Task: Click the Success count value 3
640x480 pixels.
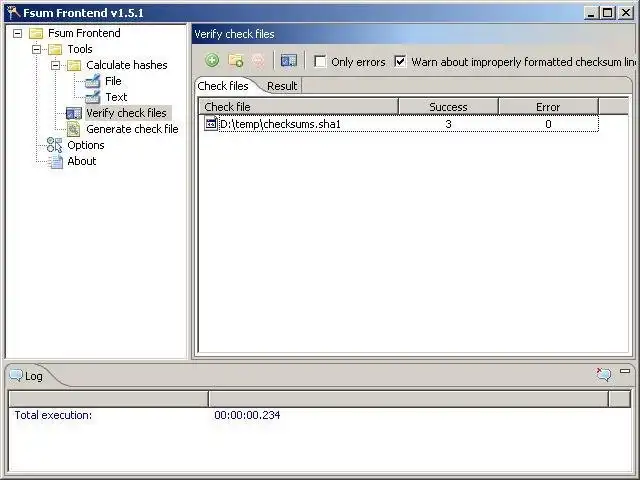Action: pos(448,124)
